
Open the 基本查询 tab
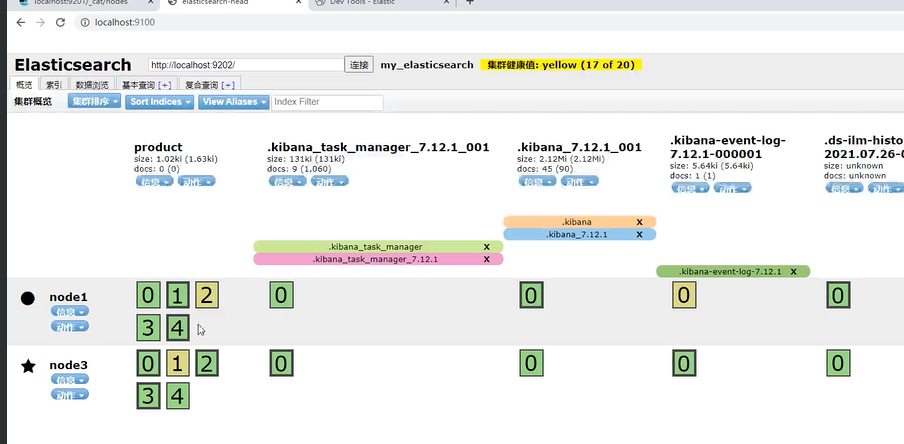(x=138, y=85)
